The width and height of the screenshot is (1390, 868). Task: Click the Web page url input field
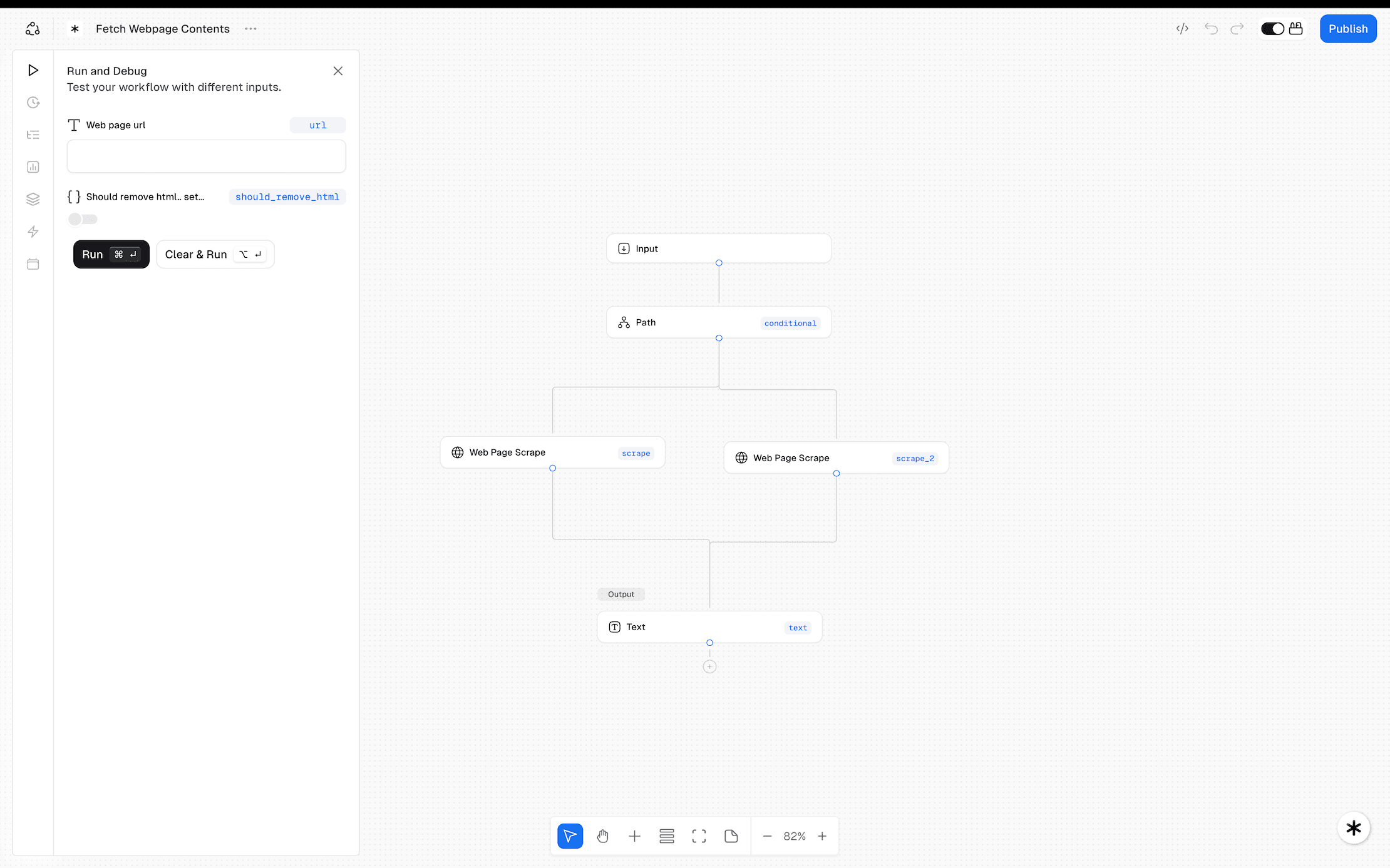206,156
